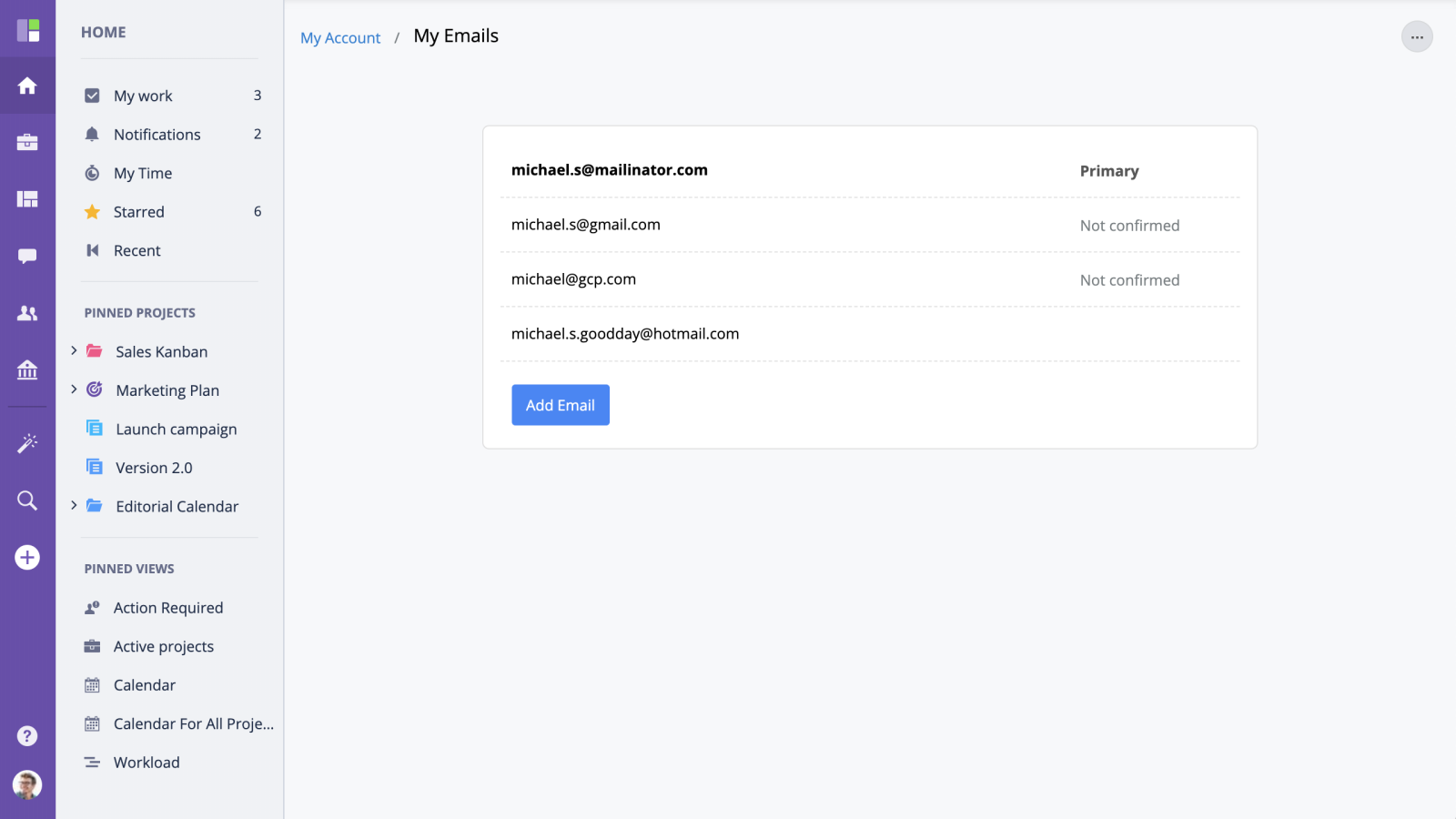
Task: Click the Notifications count 2
Action: point(258,135)
